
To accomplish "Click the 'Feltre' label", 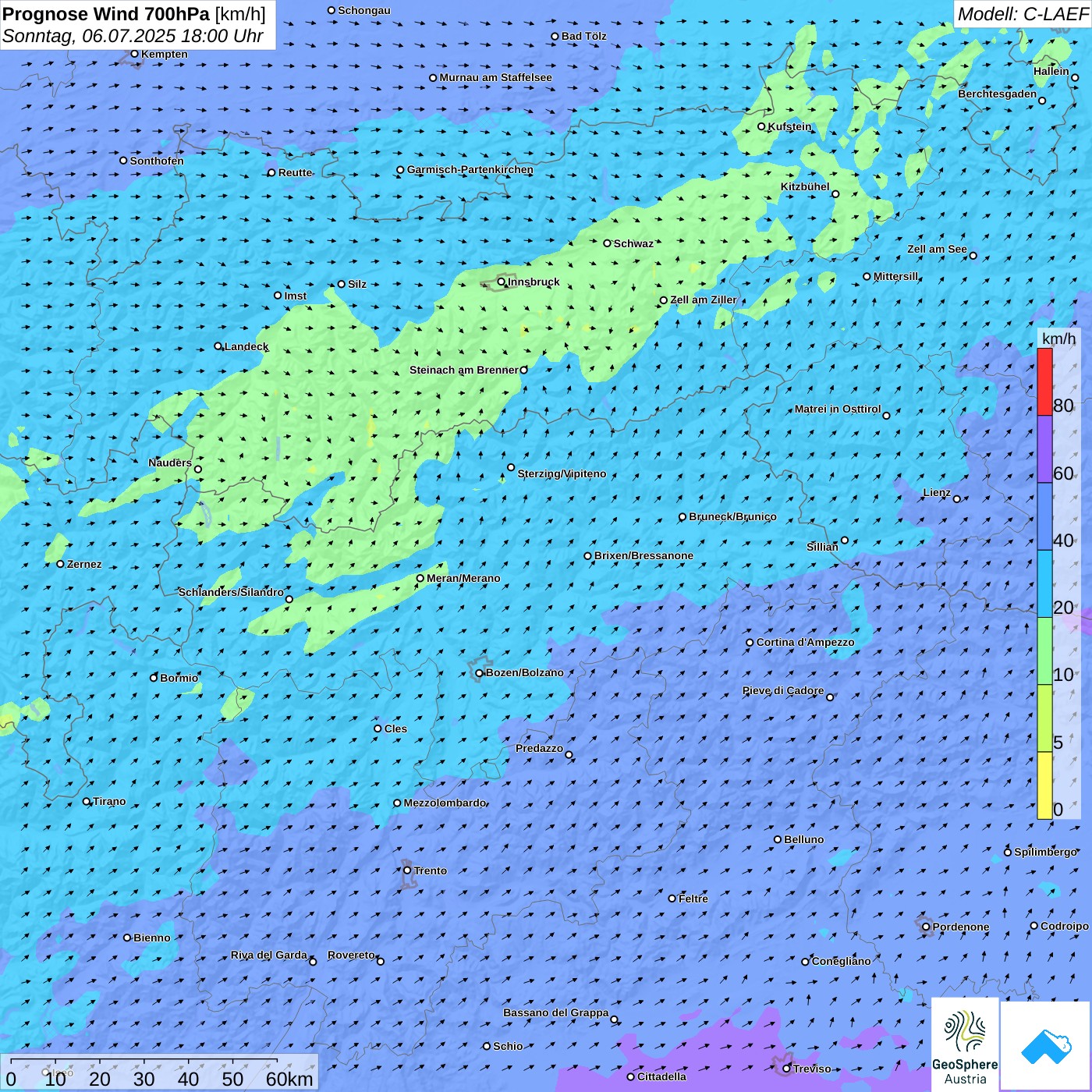I will coord(693,899).
